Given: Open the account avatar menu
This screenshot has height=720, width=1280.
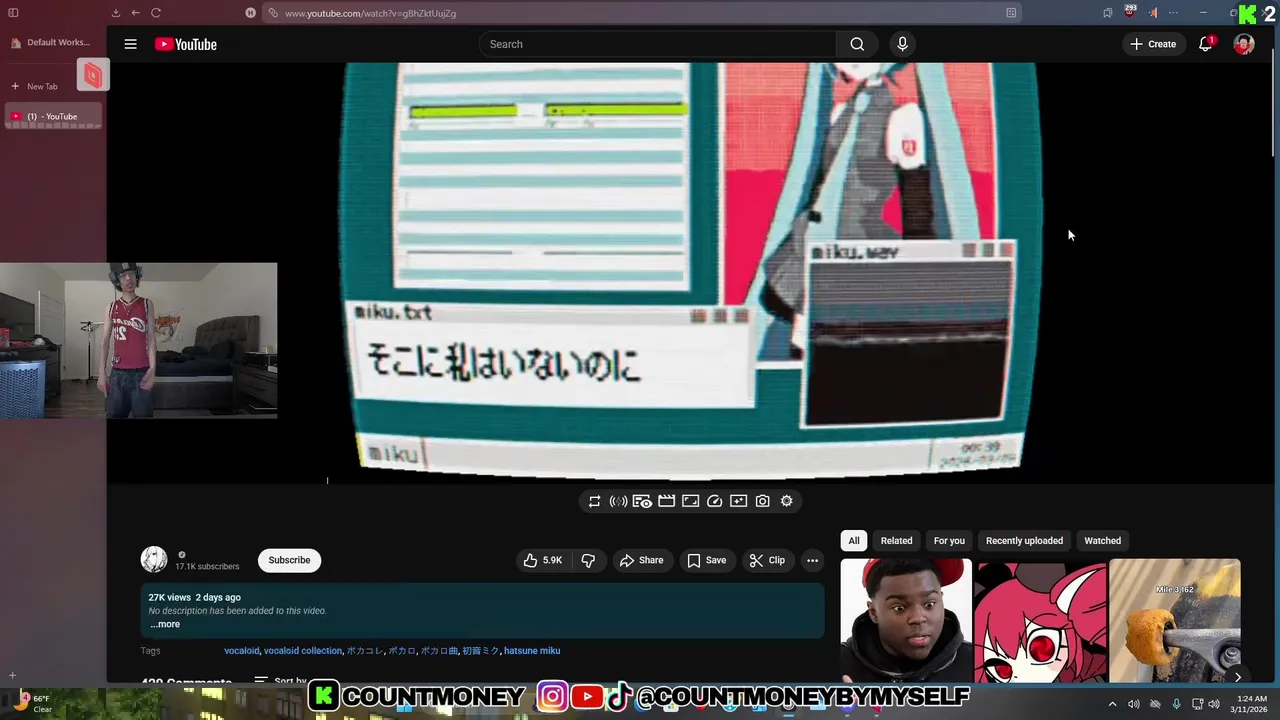Looking at the screenshot, I should pyautogui.click(x=1244, y=44).
